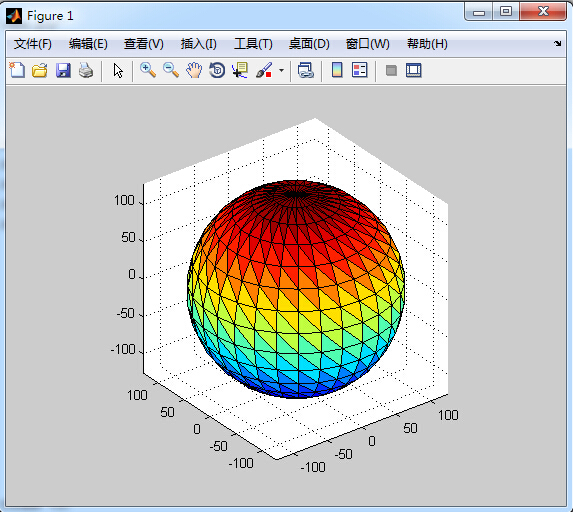Click the New Figure icon
The image size is (573, 512).
tap(17, 70)
